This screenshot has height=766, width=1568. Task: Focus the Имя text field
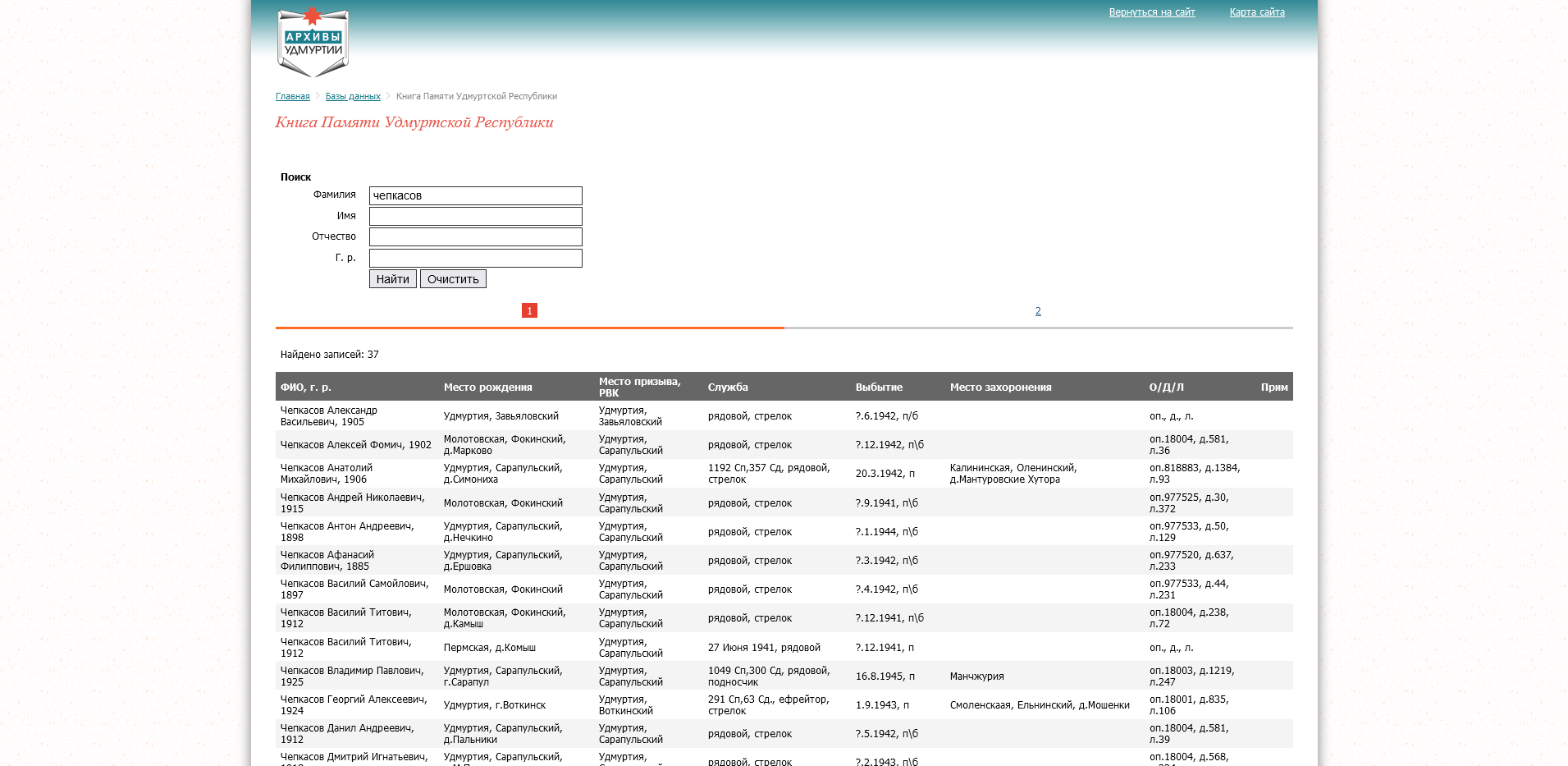[475, 216]
